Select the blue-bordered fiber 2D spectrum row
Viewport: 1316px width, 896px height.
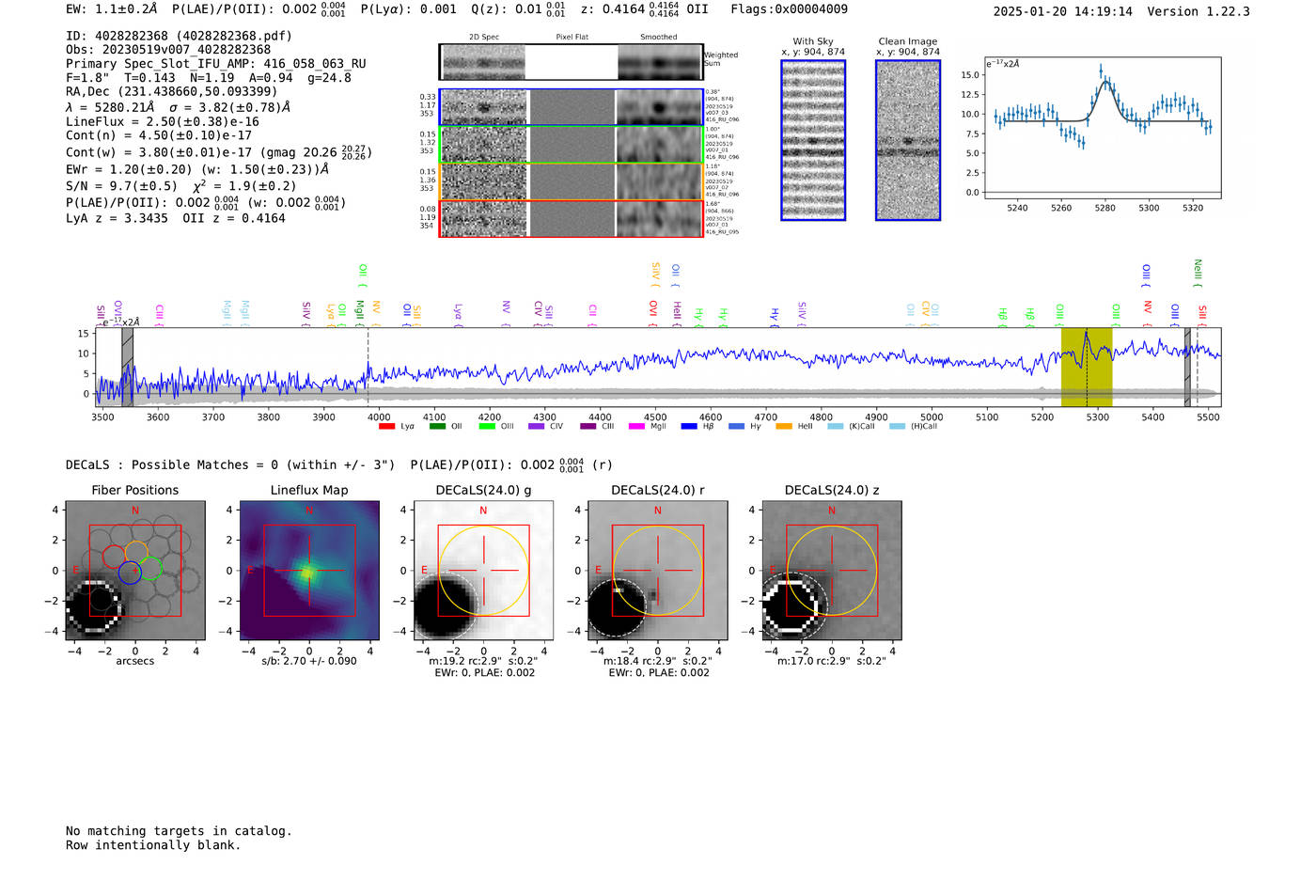click(x=572, y=107)
